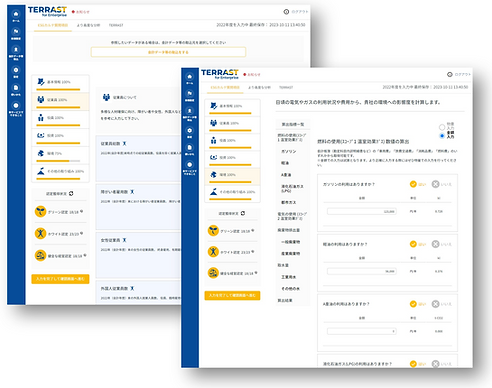
Task: Switch to first ESG tab in front window
Action: pyautogui.click(x=225, y=87)
